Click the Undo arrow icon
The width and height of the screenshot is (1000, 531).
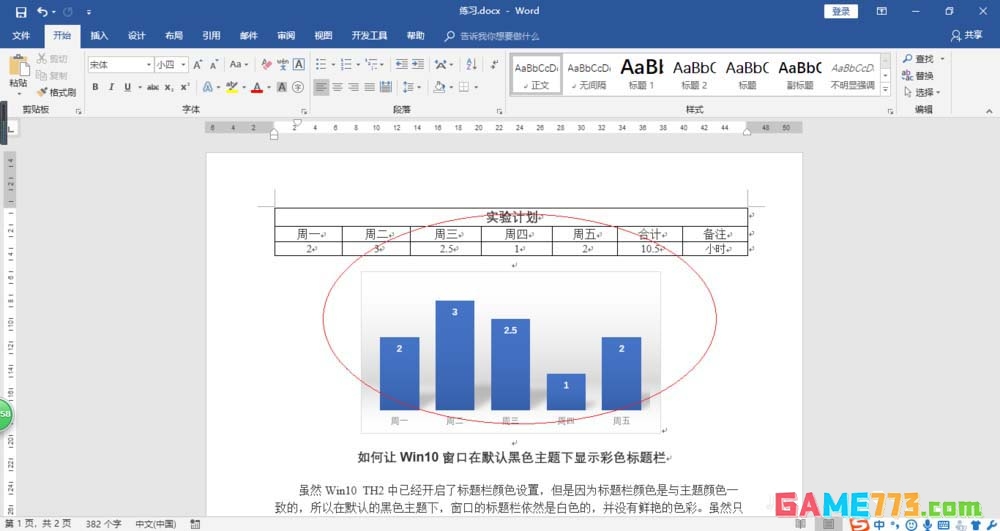(x=42, y=11)
